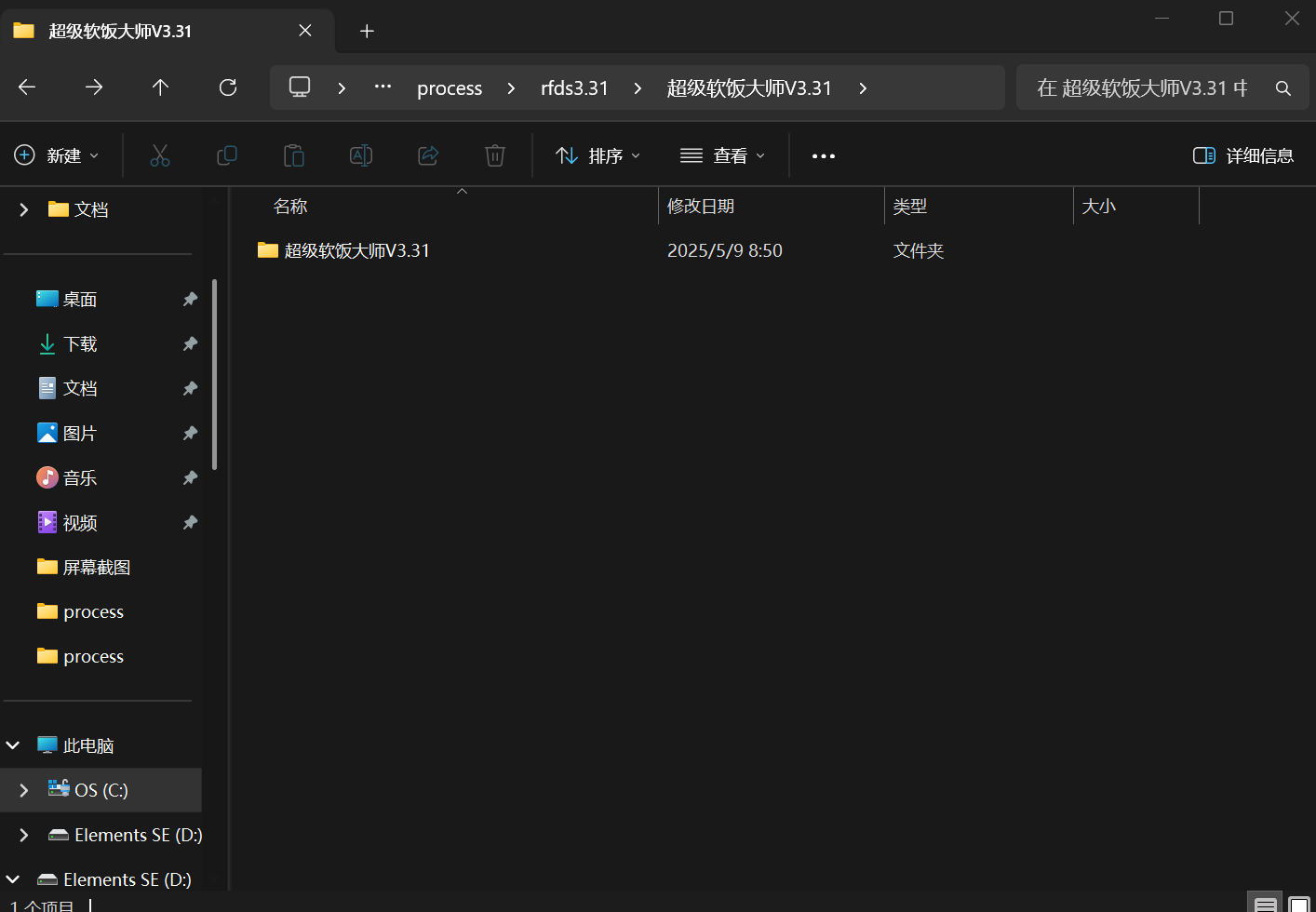Click the Copy icon in toolbar
The image size is (1316, 912).
(227, 155)
